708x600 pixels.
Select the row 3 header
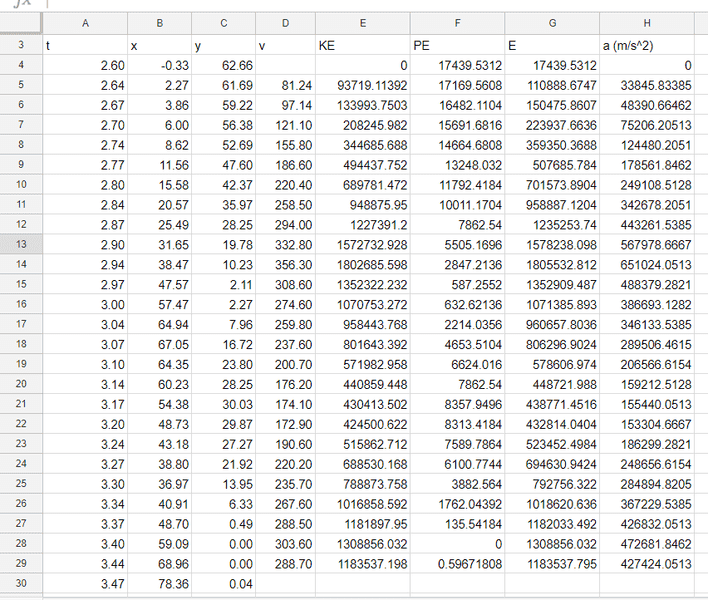point(20,46)
